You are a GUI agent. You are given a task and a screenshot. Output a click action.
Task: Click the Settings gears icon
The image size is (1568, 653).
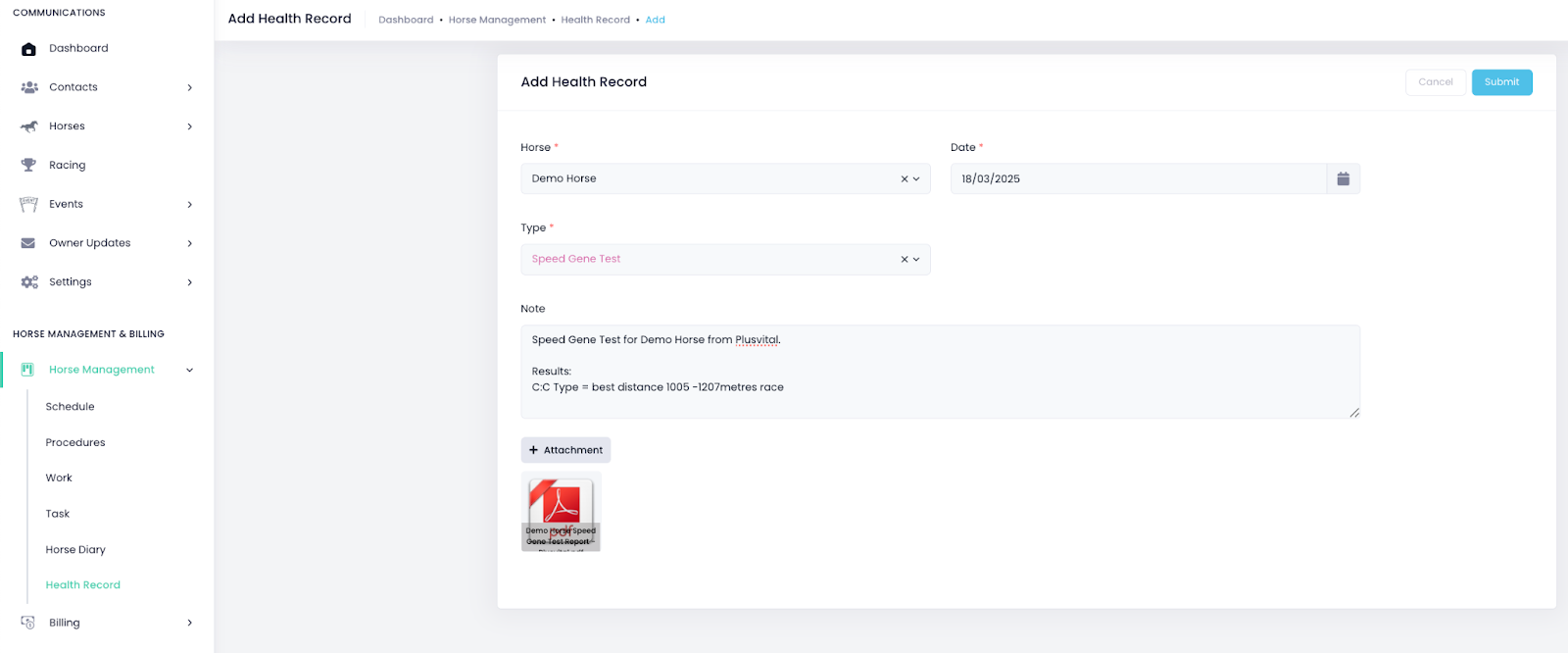pos(29,282)
